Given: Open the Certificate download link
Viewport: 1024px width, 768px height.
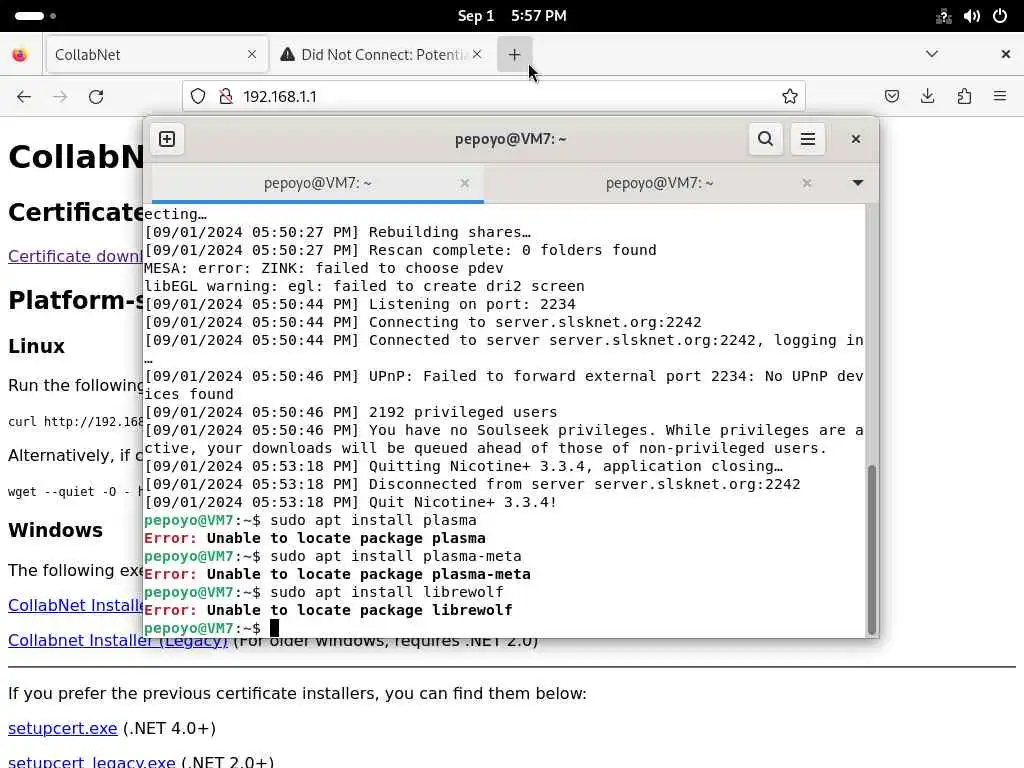Looking at the screenshot, I should pos(75,256).
